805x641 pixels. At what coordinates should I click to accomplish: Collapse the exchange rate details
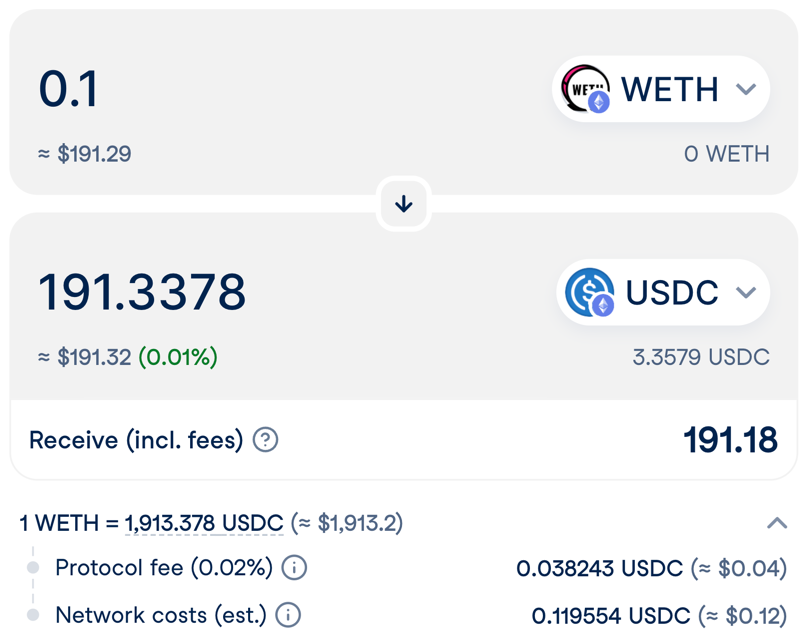click(x=777, y=523)
